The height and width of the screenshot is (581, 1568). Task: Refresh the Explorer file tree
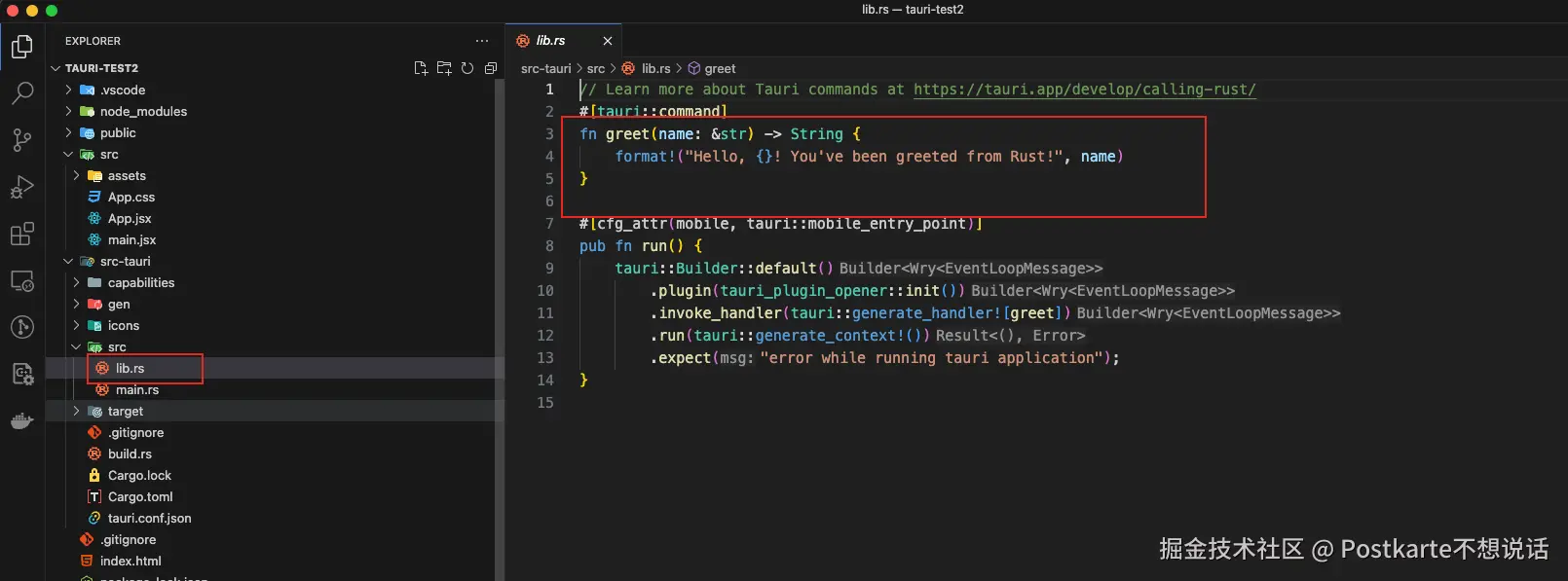click(467, 68)
